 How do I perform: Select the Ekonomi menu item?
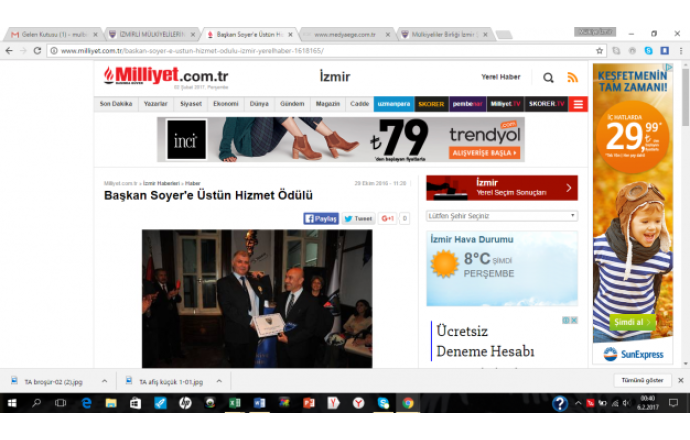(226, 104)
